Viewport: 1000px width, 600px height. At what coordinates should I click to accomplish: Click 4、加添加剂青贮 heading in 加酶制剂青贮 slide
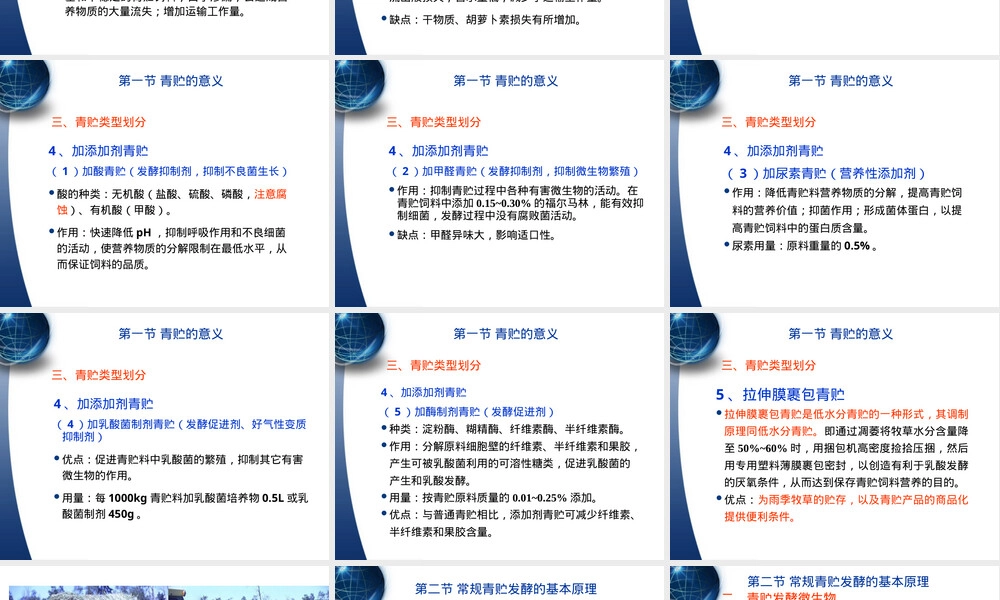423,392
